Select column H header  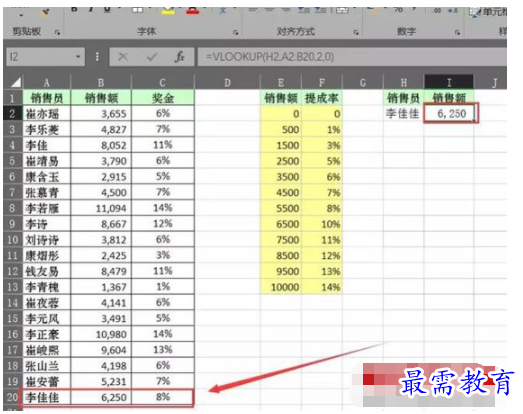tap(404, 82)
